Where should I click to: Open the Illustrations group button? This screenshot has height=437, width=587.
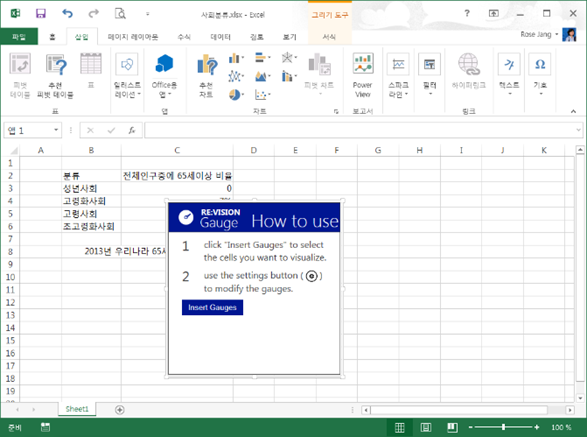tap(127, 75)
